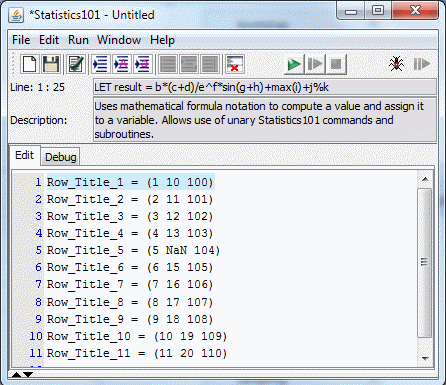Click the 'Description:' label

tap(38, 120)
